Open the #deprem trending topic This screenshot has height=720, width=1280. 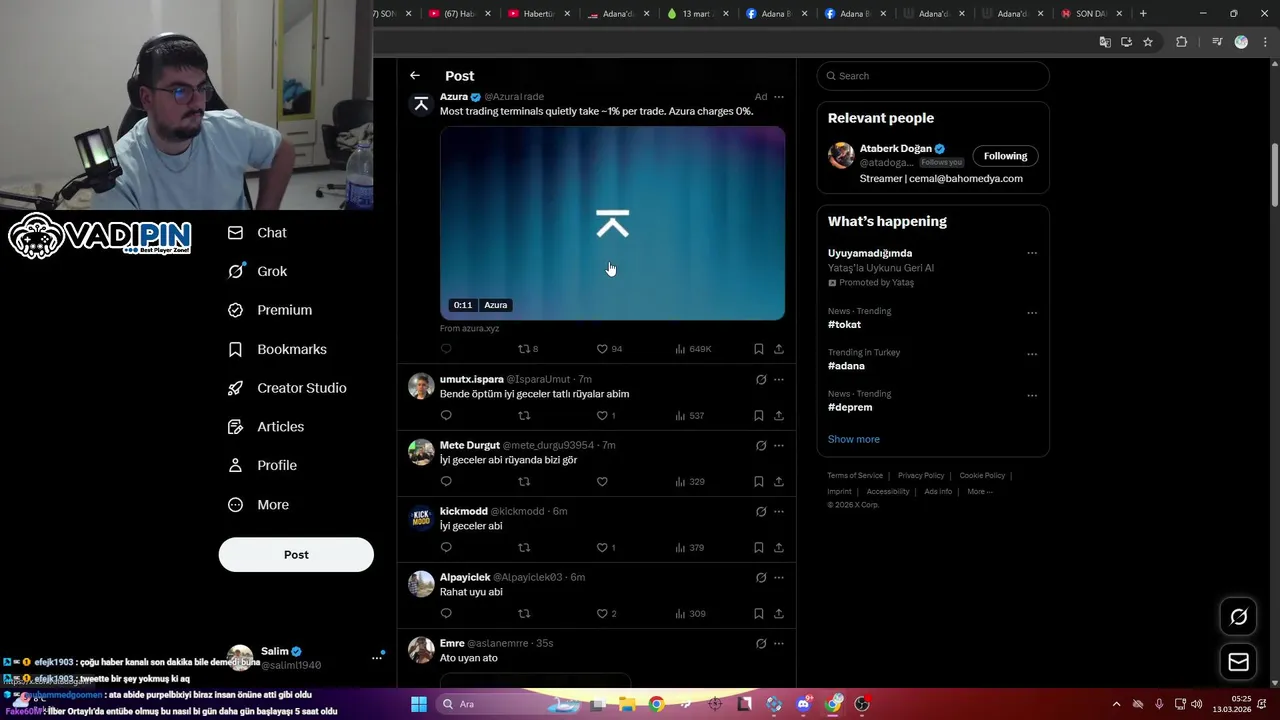pyautogui.click(x=850, y=407)
